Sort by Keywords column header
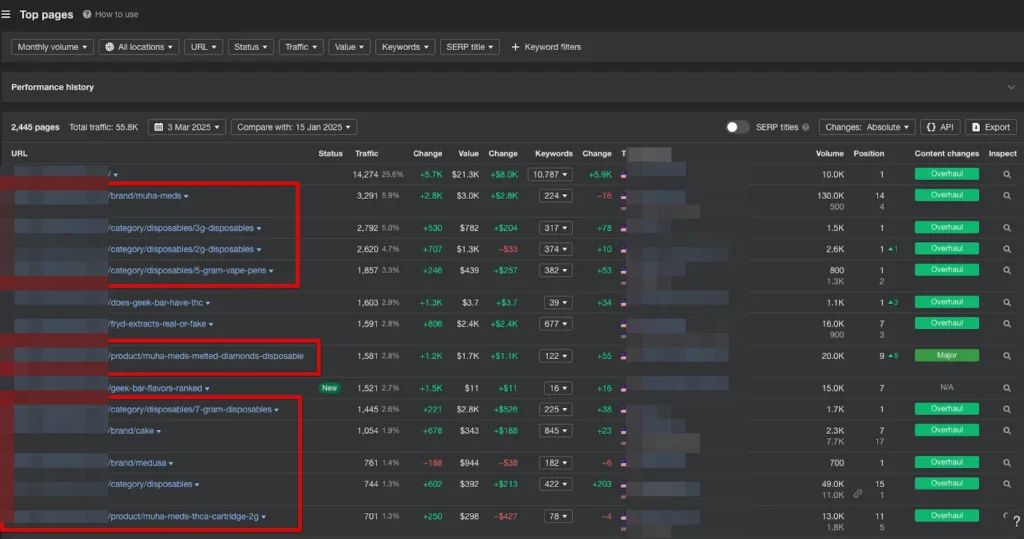The width and height of the screenshot is (1024, 539). (x=554, y=154)
